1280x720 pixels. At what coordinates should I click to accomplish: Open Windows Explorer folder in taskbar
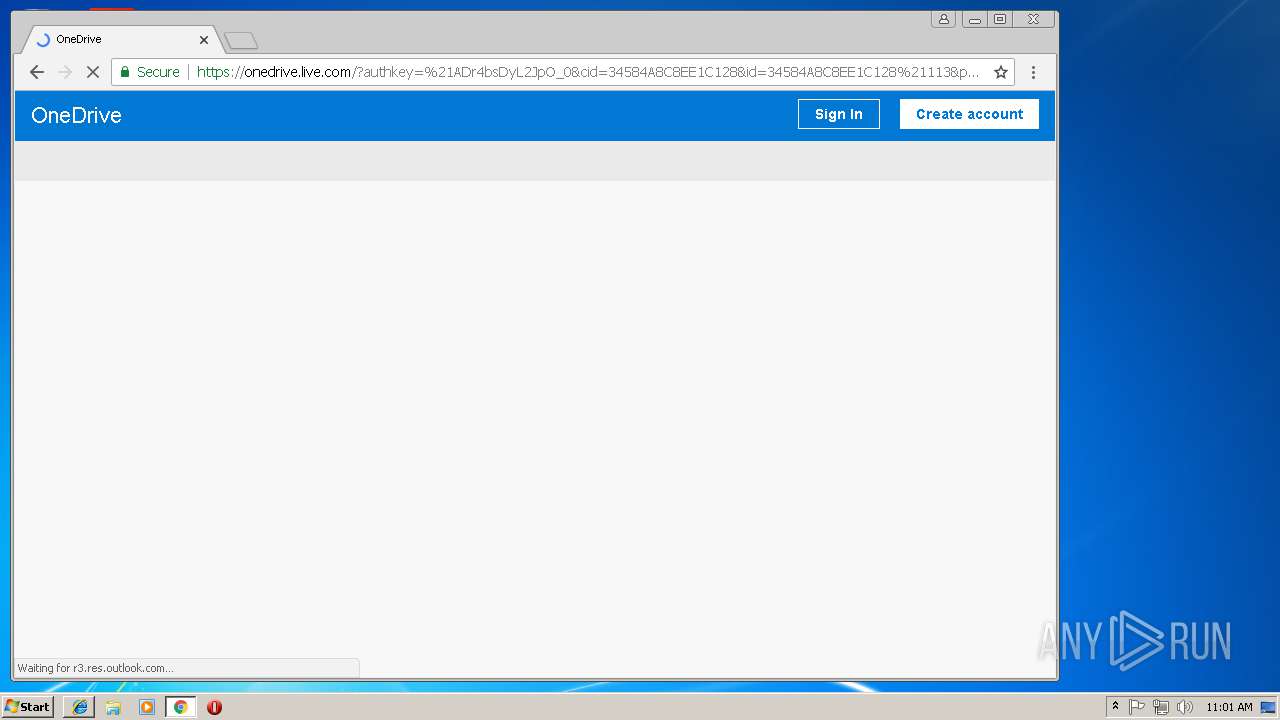point(113,707)
